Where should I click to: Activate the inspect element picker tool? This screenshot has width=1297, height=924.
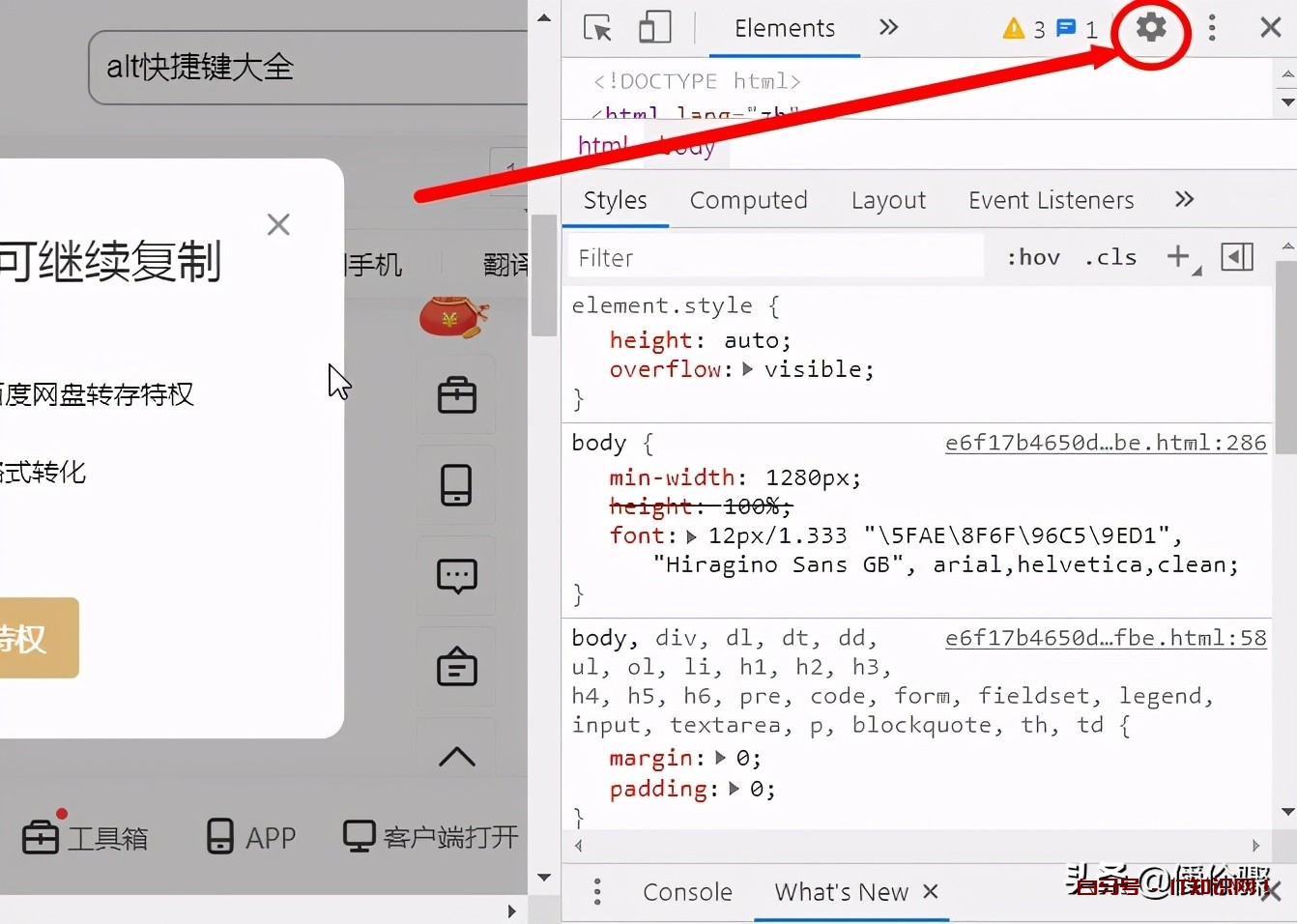[597, 27]
